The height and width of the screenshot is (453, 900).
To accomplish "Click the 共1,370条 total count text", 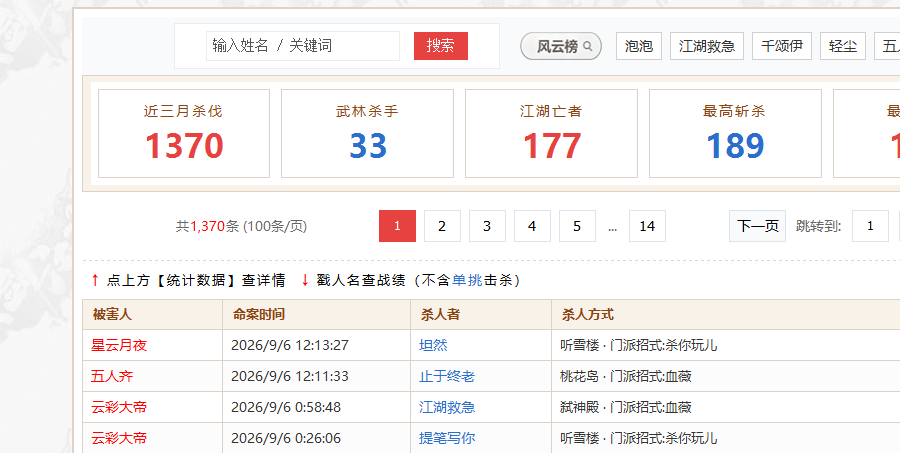I will (207, 226).
